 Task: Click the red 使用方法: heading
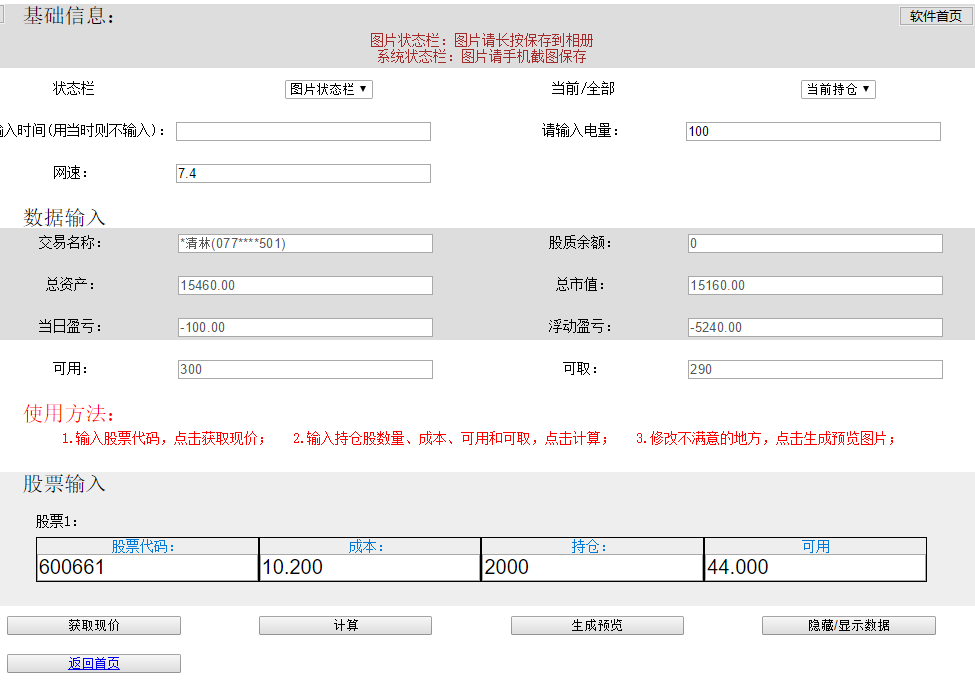pos(68,413)
